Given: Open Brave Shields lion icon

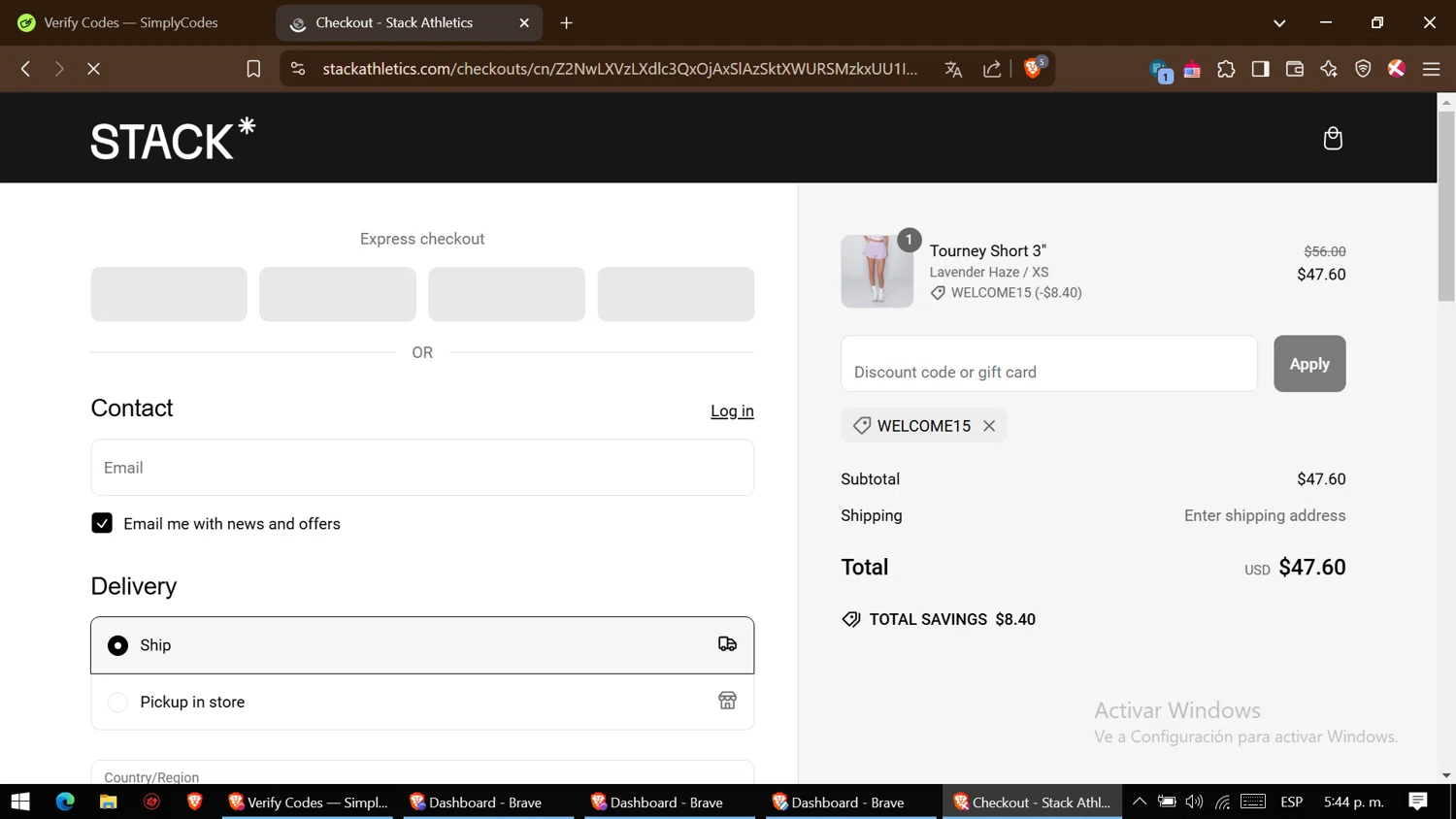Looking at the screenshot, I should pos(1034,68).
